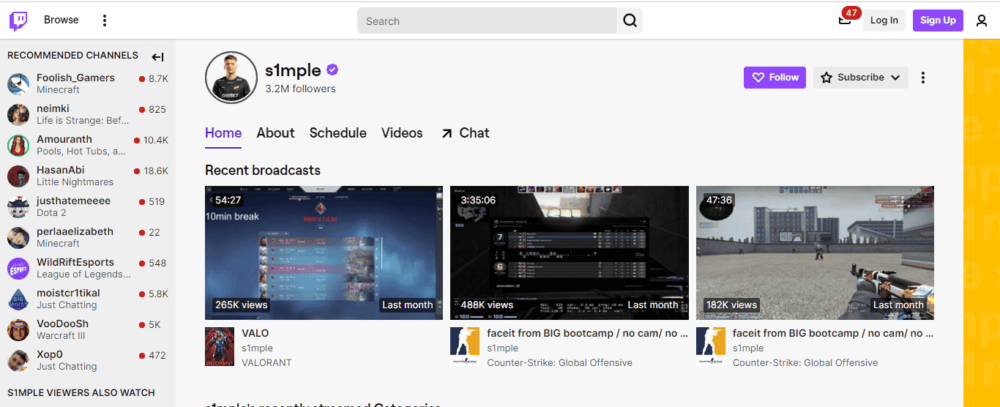Click the neimki avatar
The height and width of the screenshot is (407, 1000).
coord(18,114)
